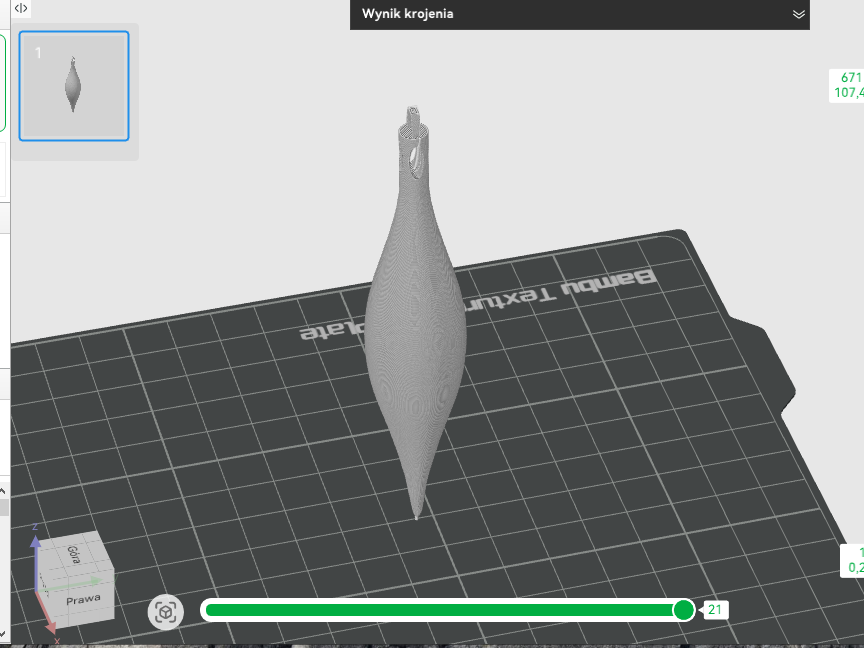864x648 pixels.
Task: Click the Prawa face of orientation cube
Action: click(x=83, y=600)
